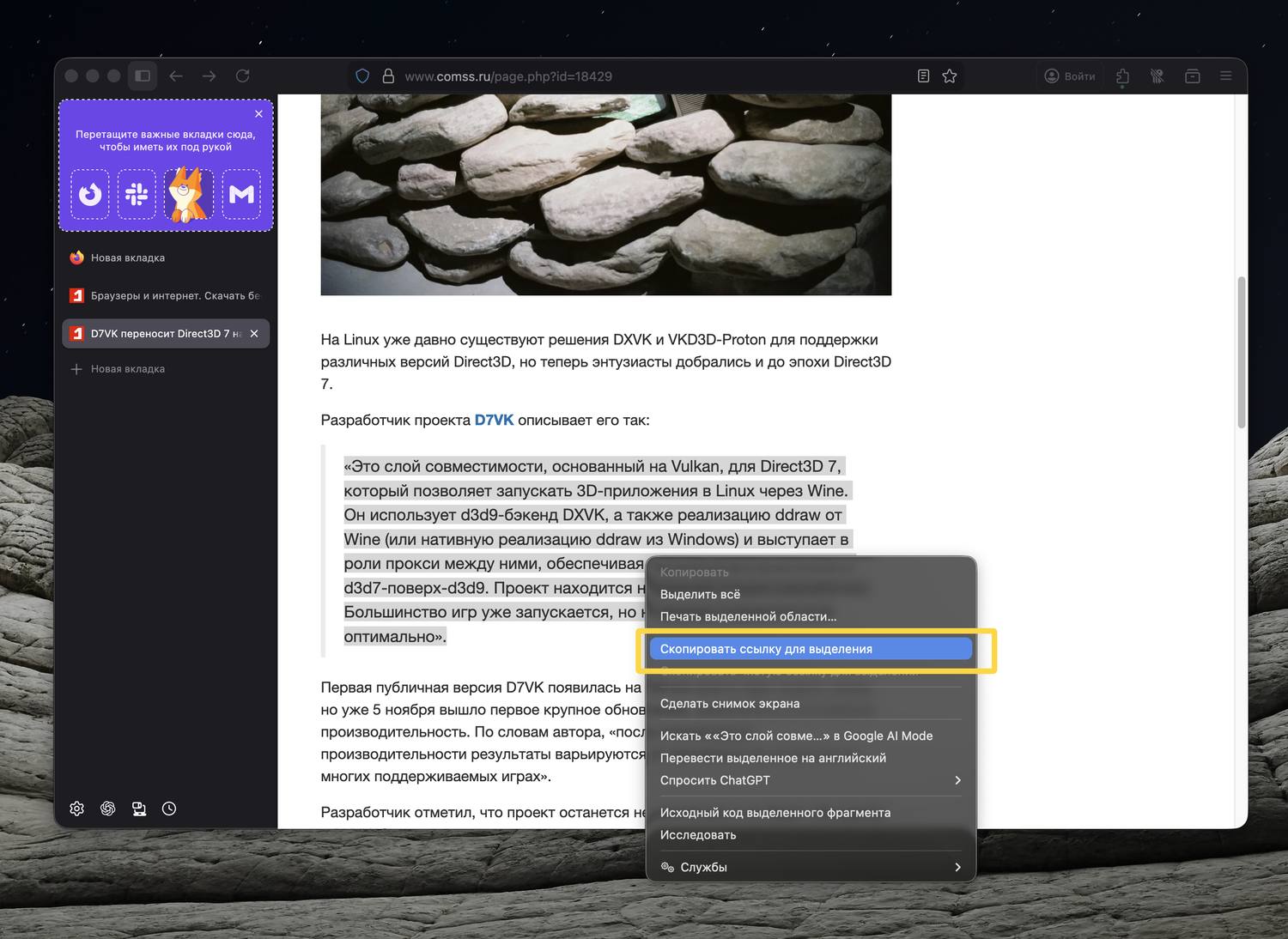Select Сделать снимок экрана
The width and height of the screenshot is (1288, 939).
(811, 703)
